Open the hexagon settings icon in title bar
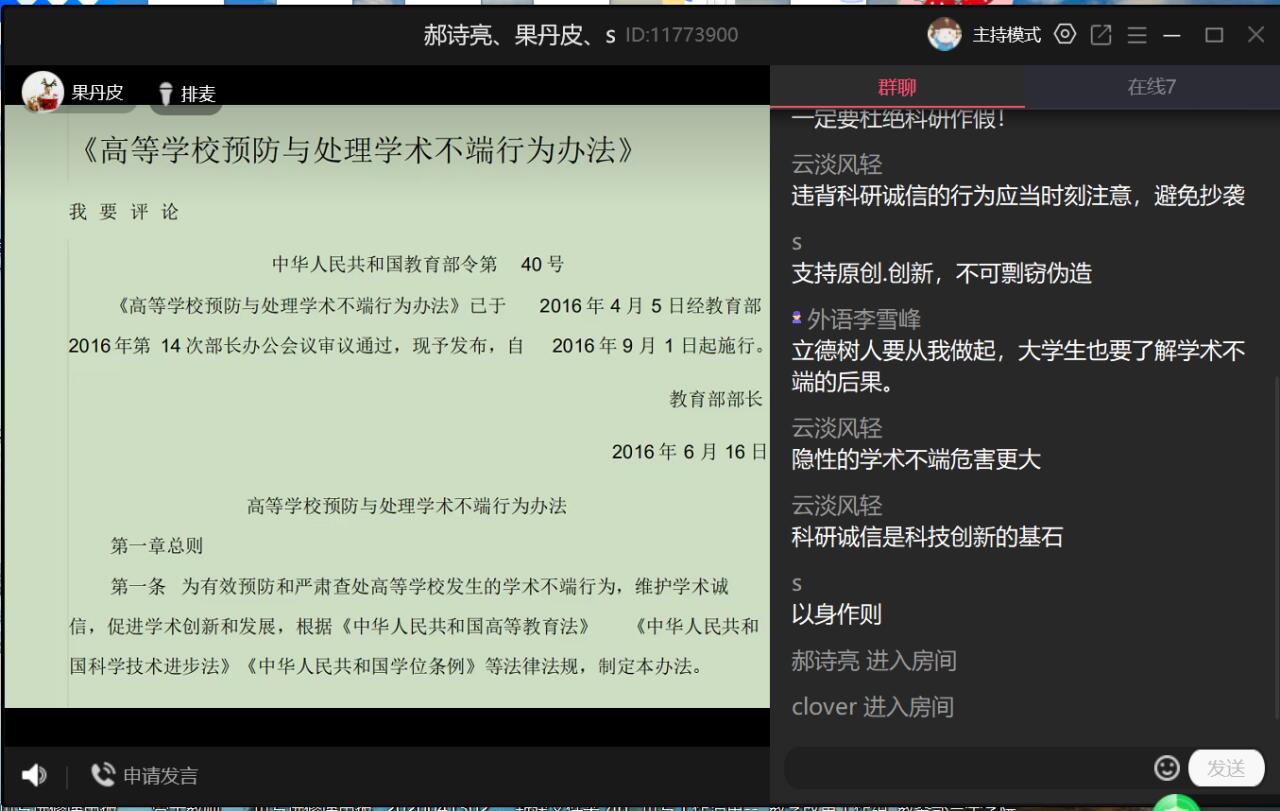The width and height of the screenshot is (1280, 811). 1065,35
